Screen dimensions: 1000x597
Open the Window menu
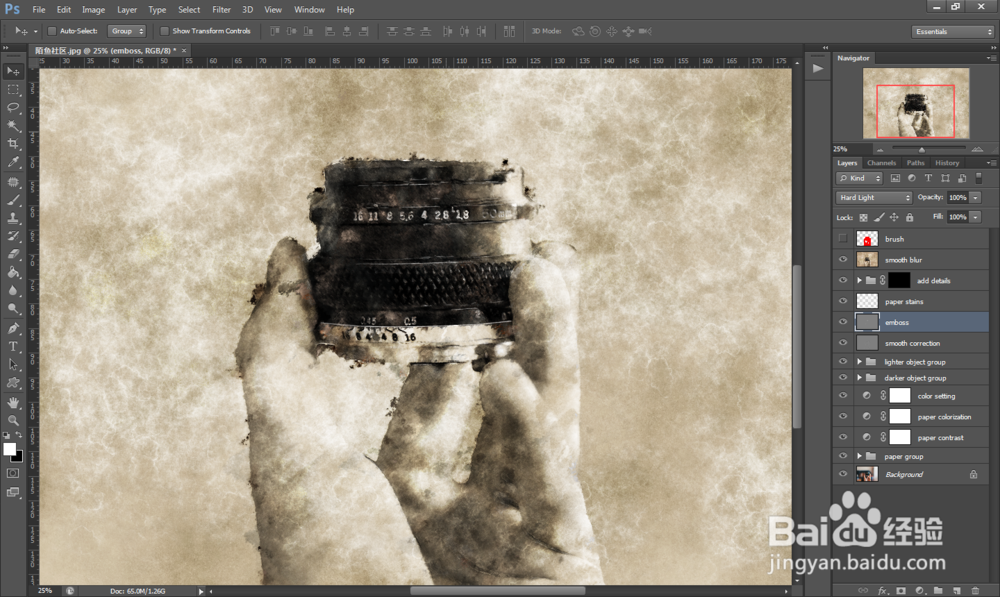click(x=309, y=10)
